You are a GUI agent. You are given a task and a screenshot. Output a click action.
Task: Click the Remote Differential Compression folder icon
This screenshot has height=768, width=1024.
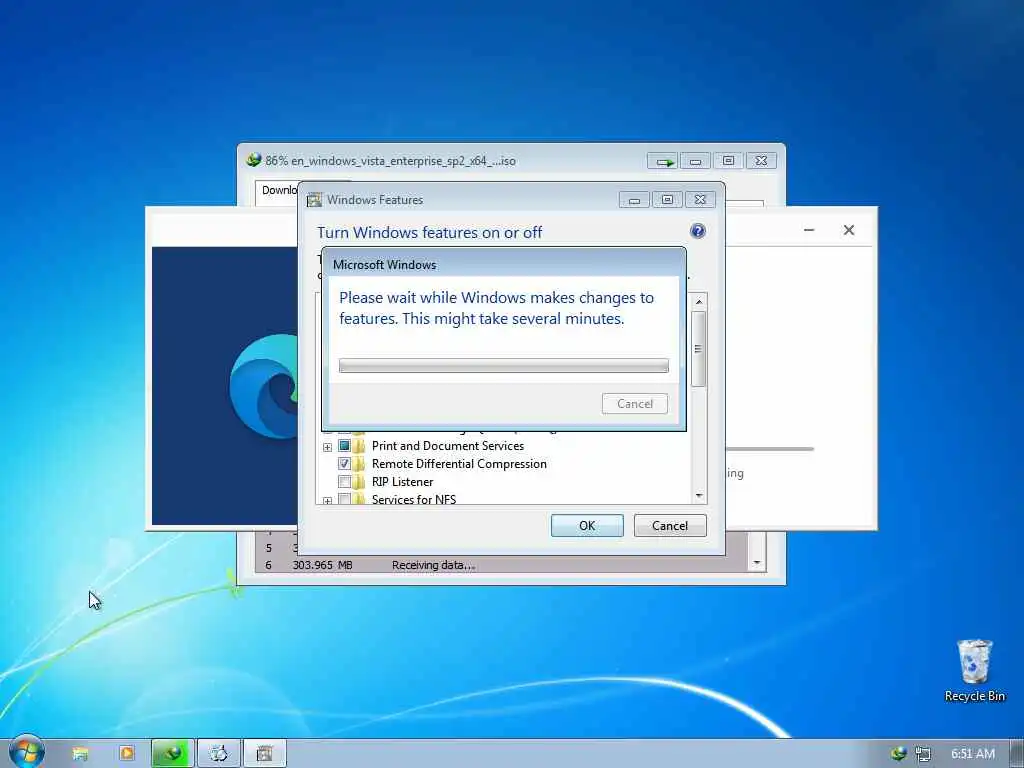click(359, 464)
